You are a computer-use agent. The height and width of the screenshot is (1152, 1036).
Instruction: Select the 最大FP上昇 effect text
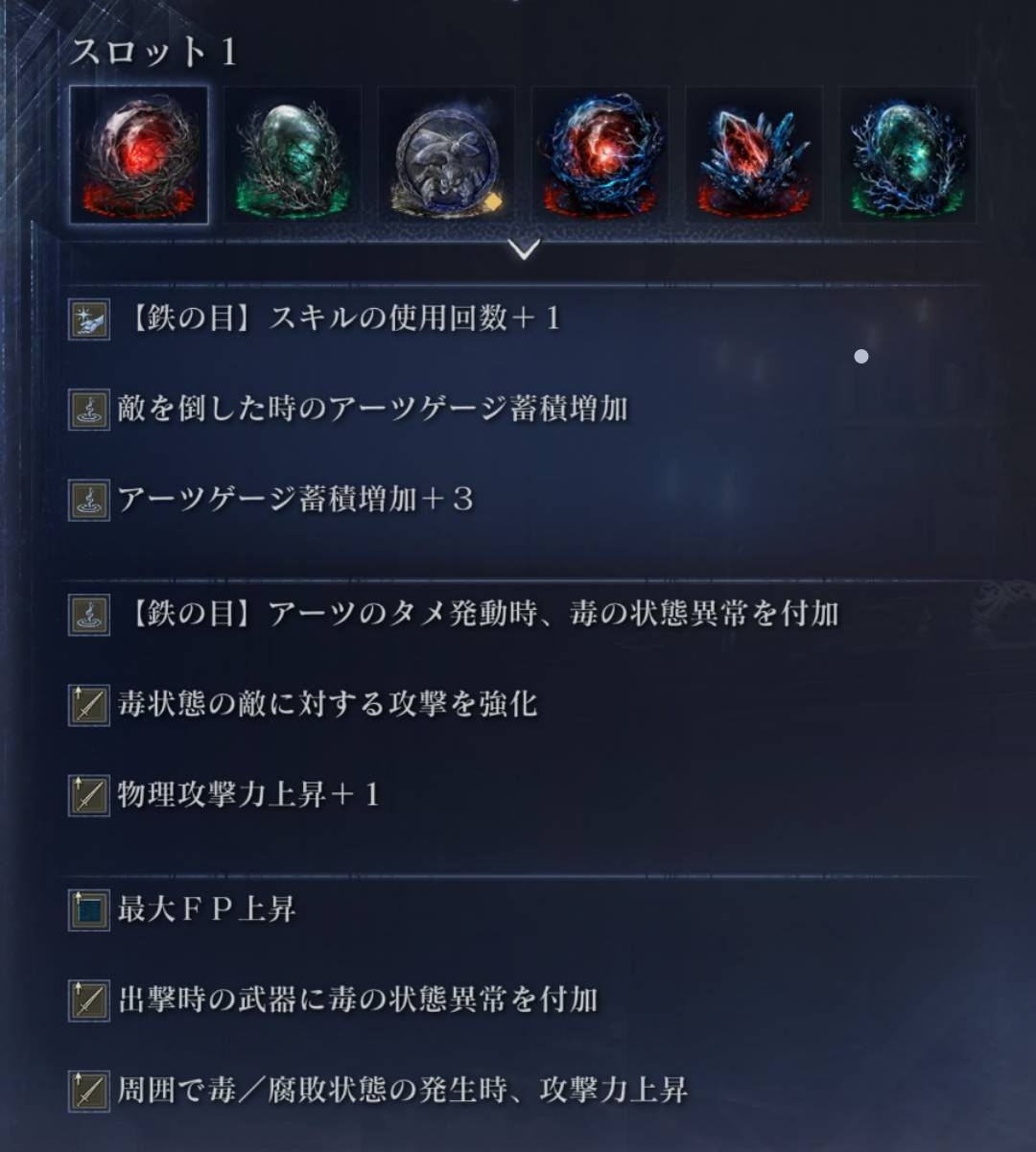tap(206, 908)
